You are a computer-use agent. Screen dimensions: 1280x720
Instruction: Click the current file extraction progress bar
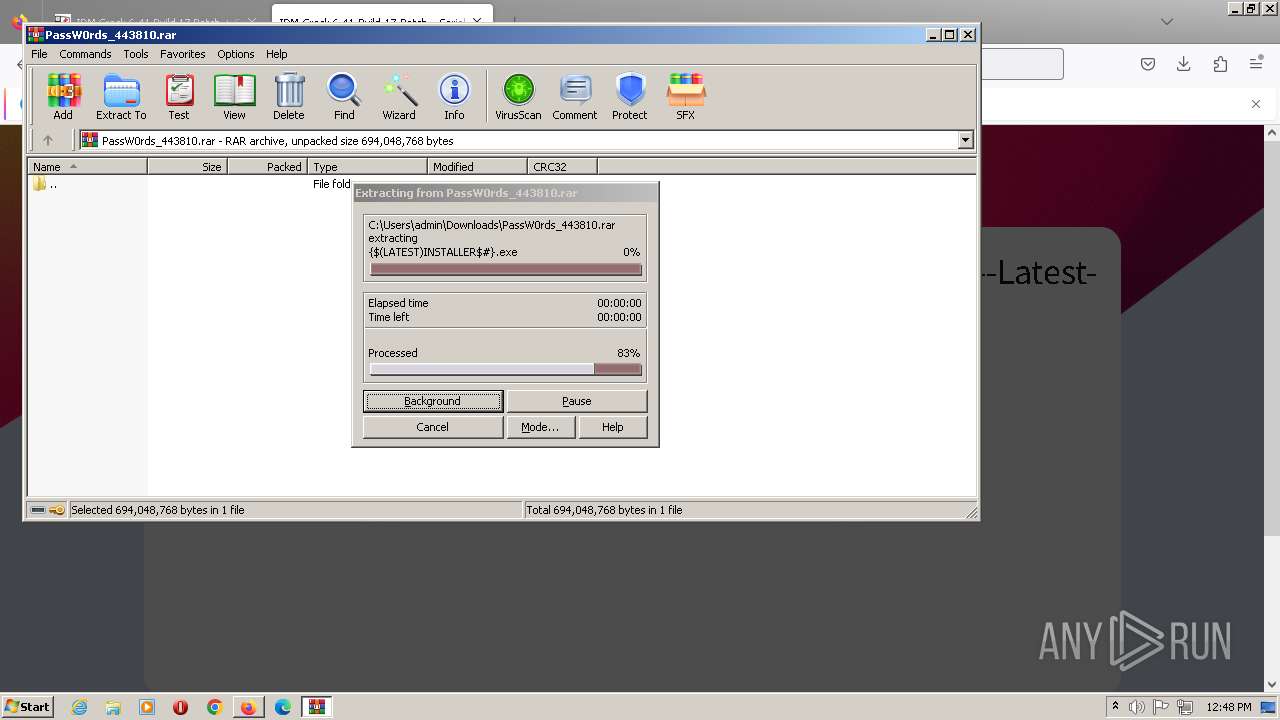[505, 269]
